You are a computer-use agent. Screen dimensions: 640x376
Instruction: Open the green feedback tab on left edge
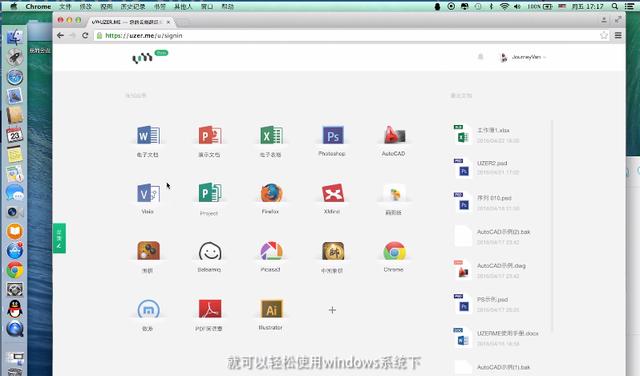(x=59, y=238)
